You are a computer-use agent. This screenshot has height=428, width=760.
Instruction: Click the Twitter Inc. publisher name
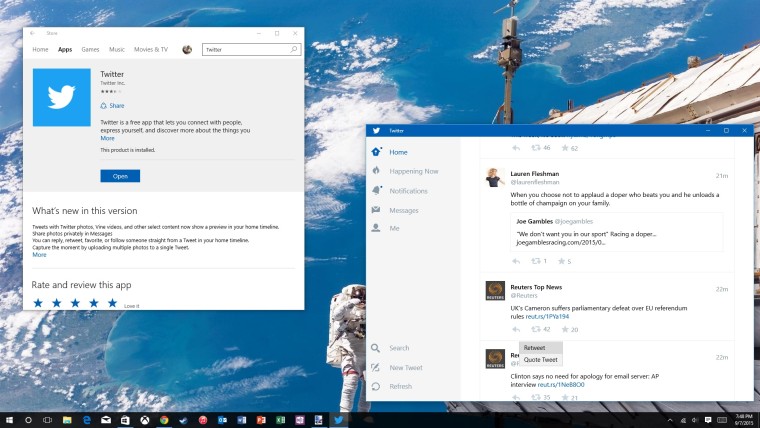pos(112,83)
